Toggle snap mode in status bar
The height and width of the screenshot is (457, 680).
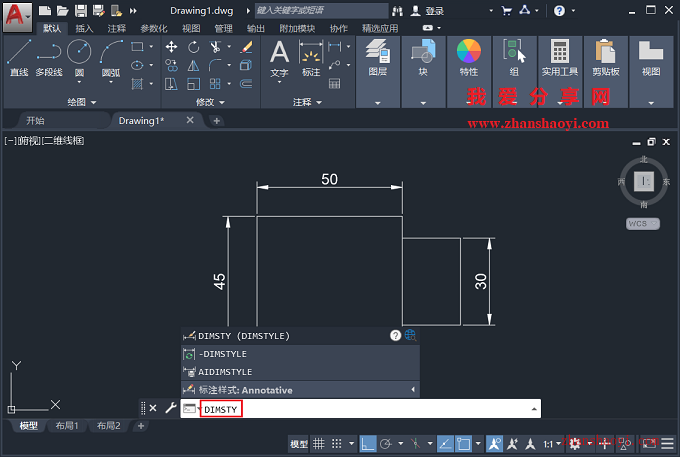tap(337, 444)
